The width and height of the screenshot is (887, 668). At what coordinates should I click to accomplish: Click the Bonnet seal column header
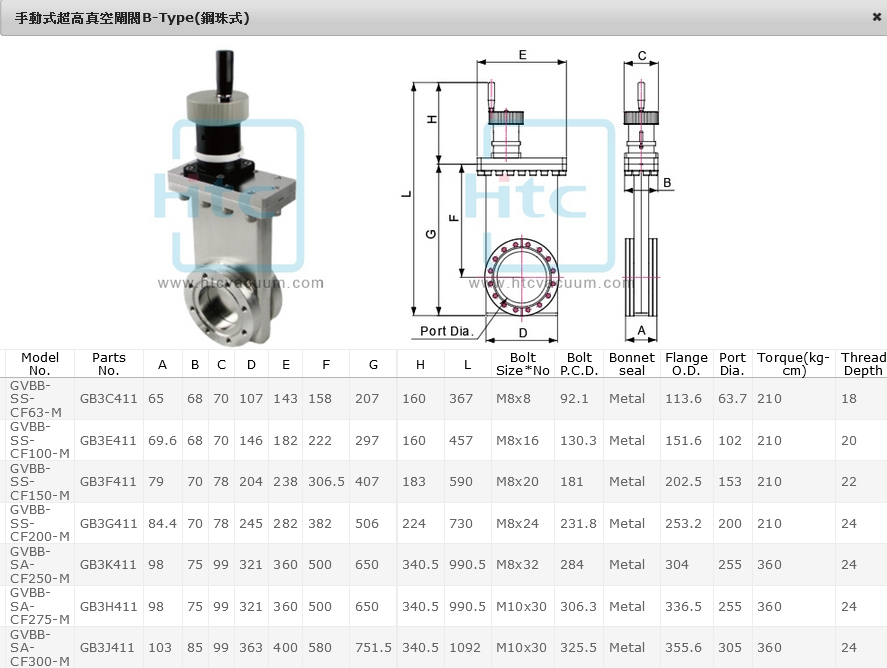[632, 364]
